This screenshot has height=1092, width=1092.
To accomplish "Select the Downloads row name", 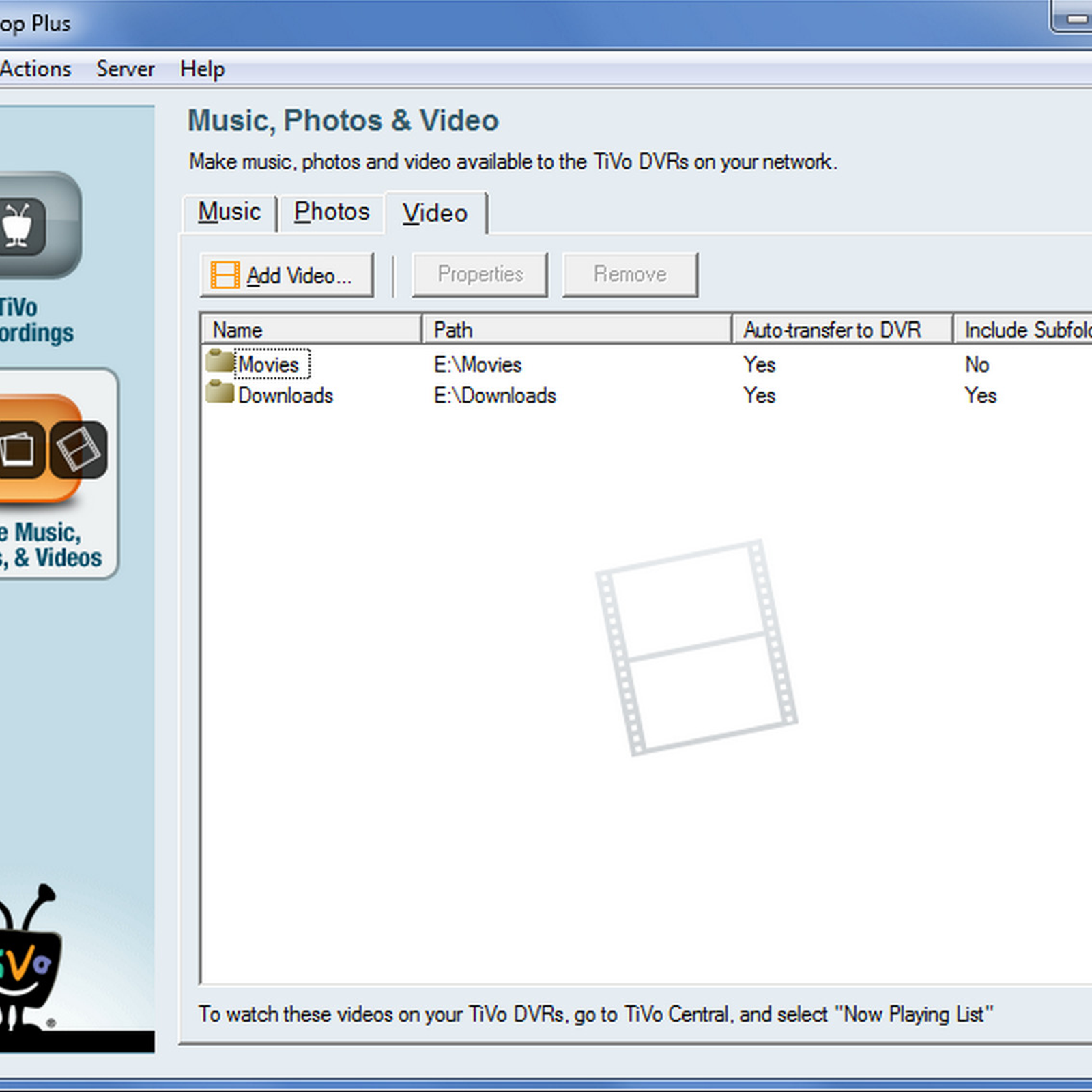I will pyautogui.click(x=285, y=395).
